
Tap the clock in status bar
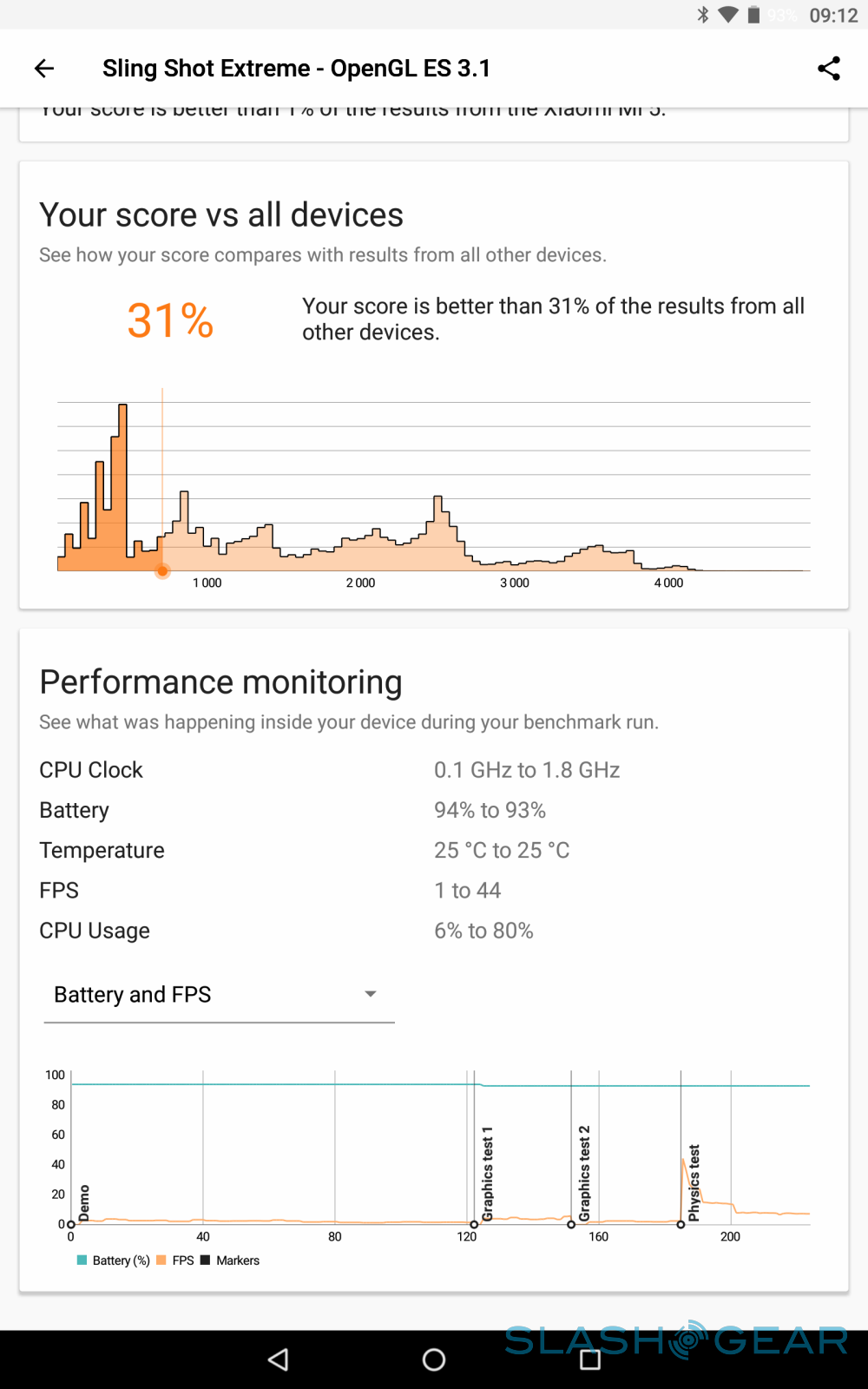click(833, 16)
